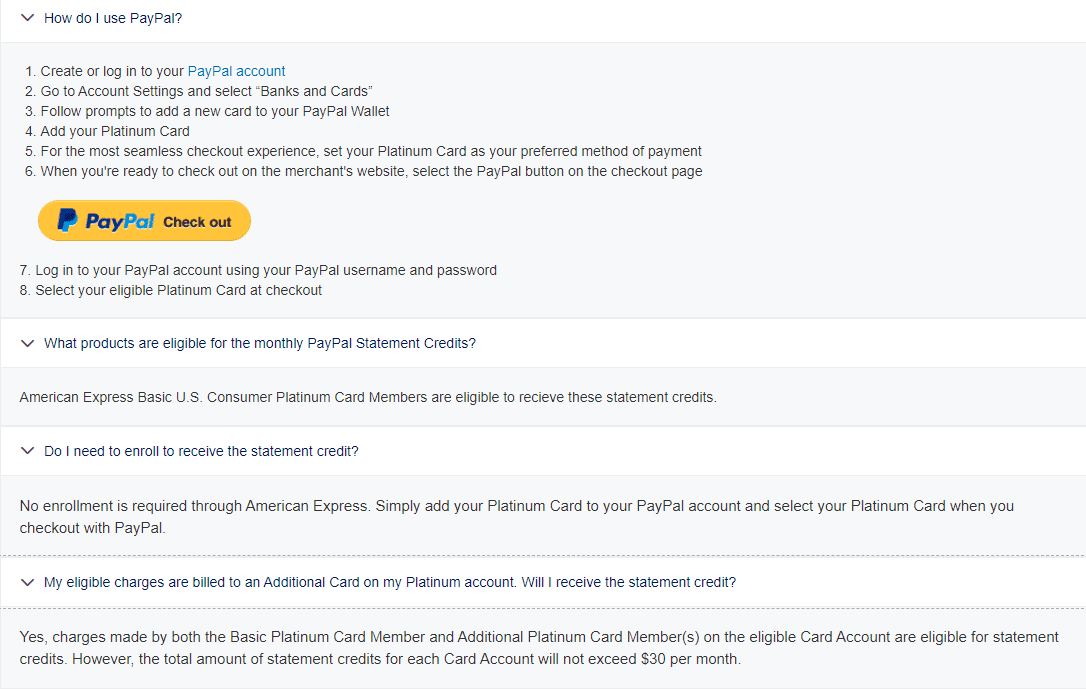1086x689 pixels.
Task: Click step 4 "Add your Platinum Card"
Action: (x=107, y=132)
